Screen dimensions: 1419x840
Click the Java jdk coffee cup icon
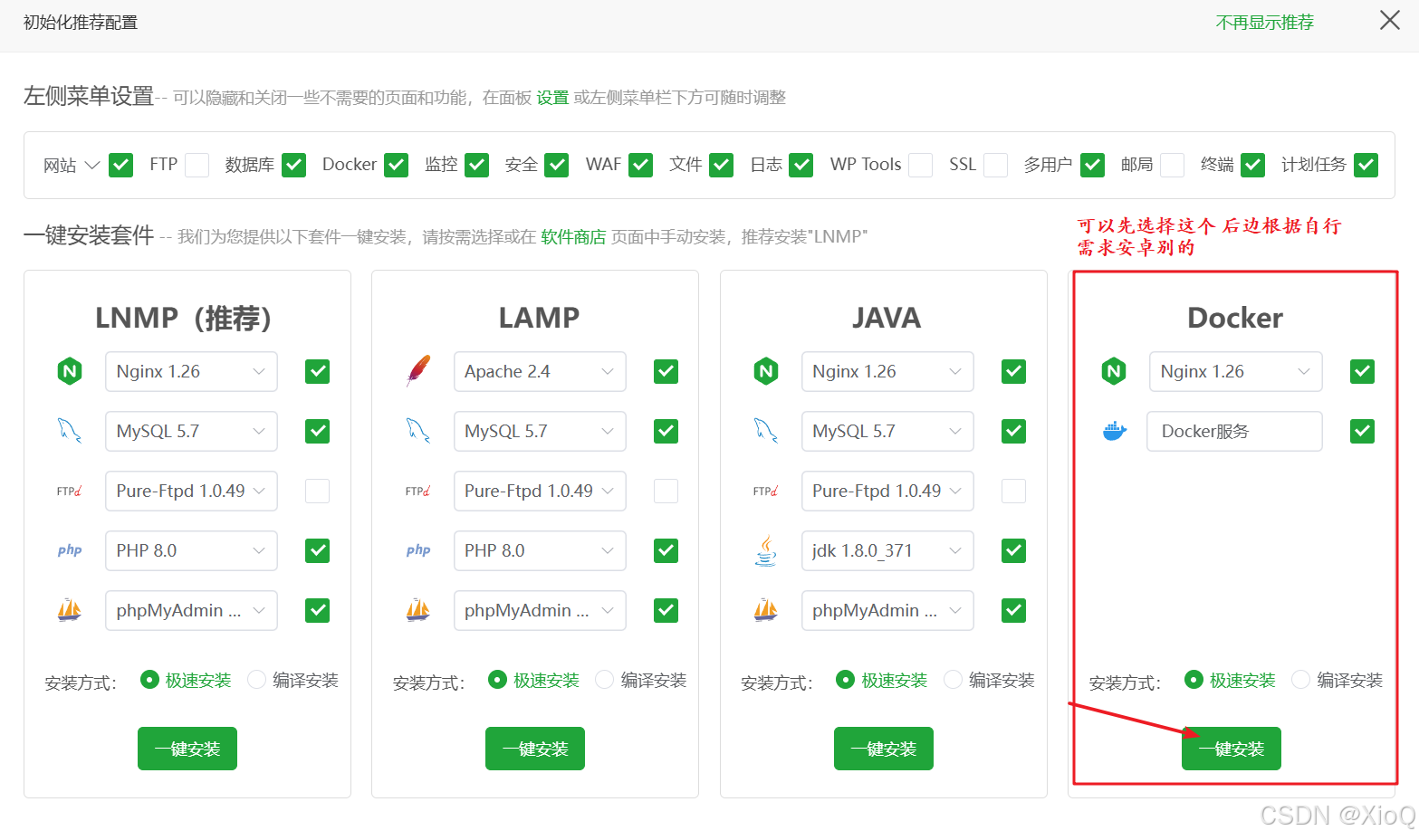coord(766,550)
